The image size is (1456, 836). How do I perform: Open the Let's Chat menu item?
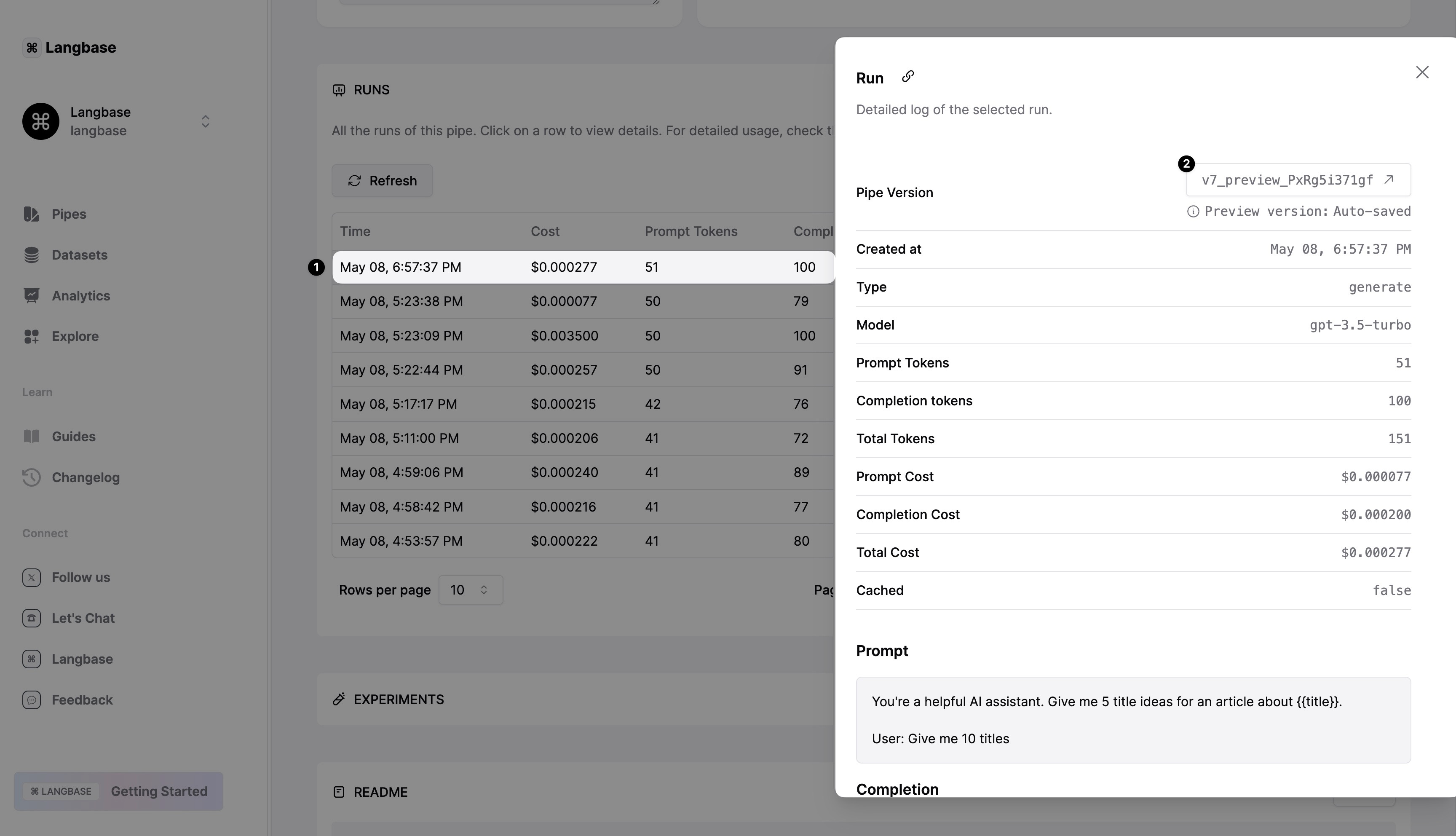[83, 619]
